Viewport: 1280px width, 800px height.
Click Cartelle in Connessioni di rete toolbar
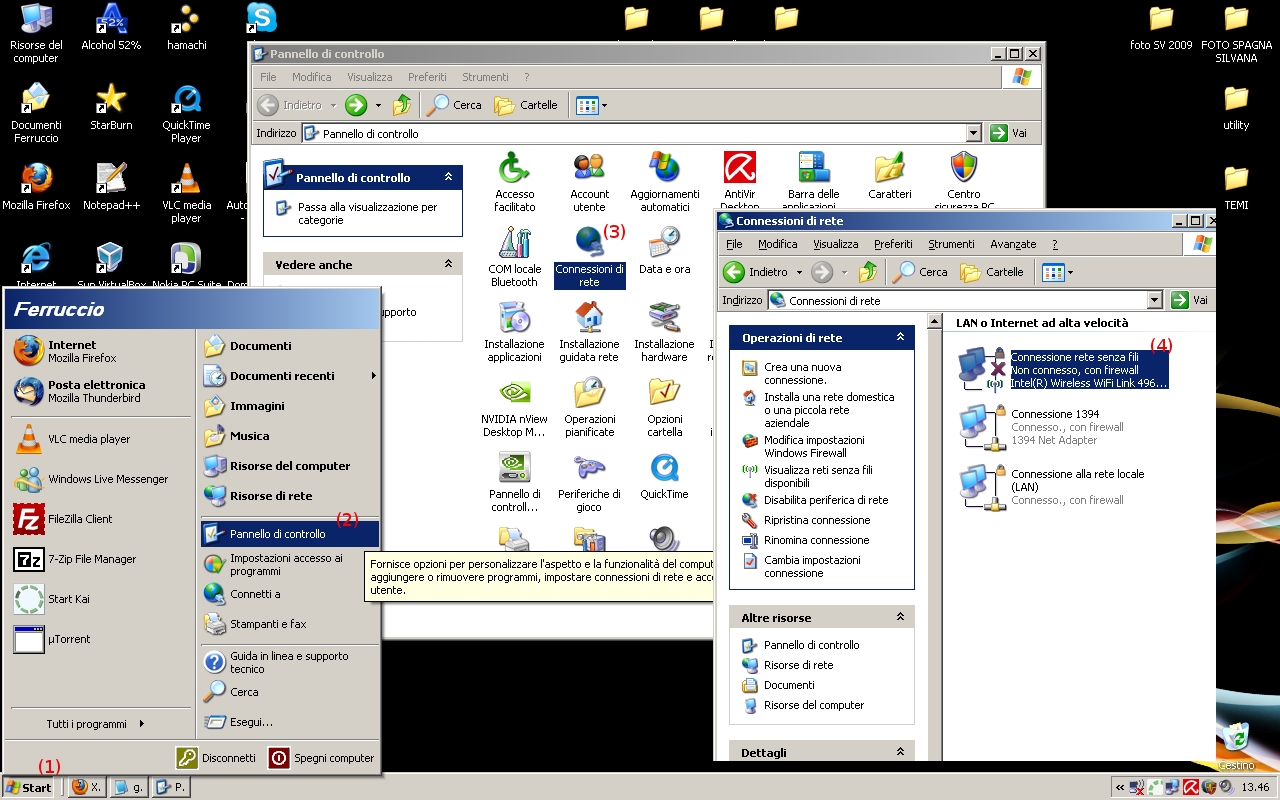click(992, 272)
